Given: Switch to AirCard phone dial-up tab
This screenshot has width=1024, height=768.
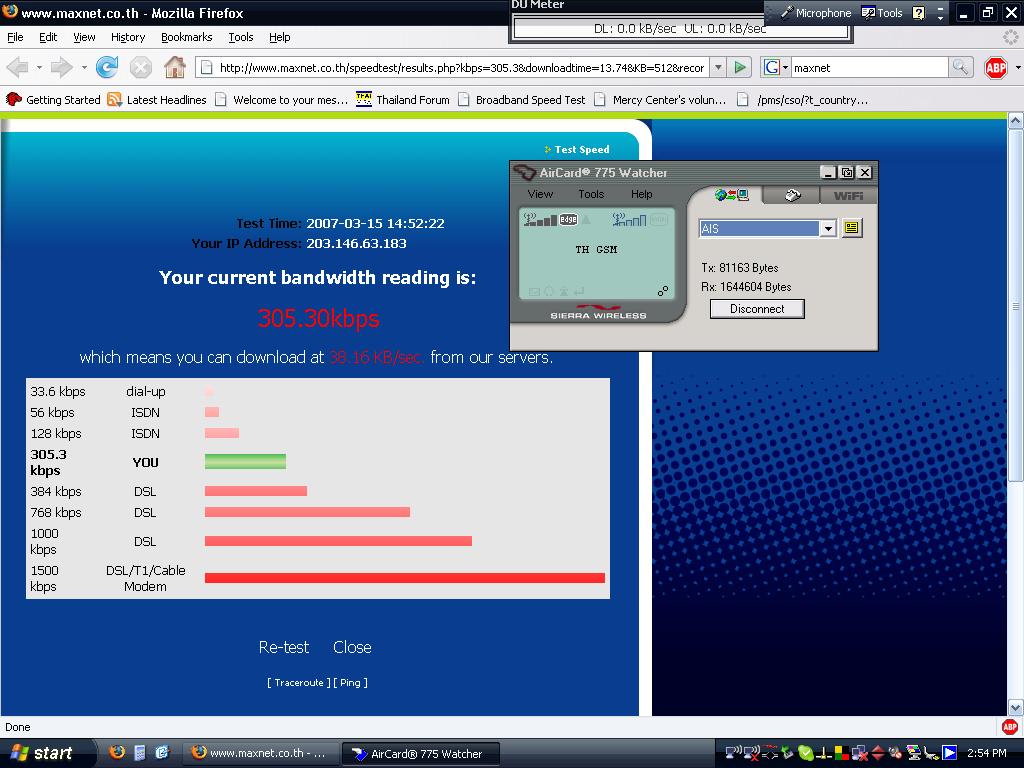Looking at the screenshot, I should coord(792,195).
